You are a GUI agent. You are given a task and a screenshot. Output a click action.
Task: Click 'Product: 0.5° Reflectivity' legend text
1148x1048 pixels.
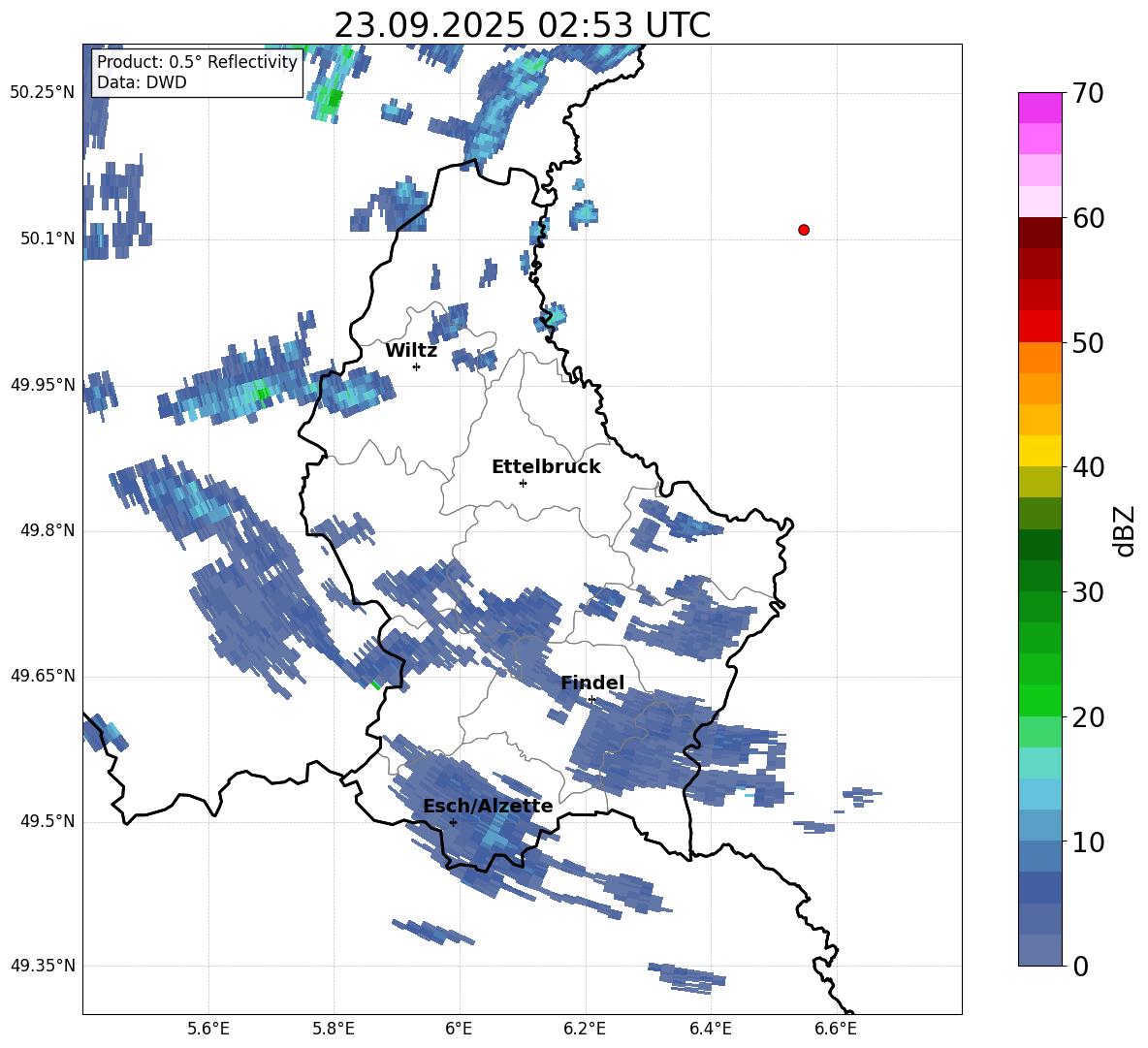pyautogui.click(x=197, y=62)
